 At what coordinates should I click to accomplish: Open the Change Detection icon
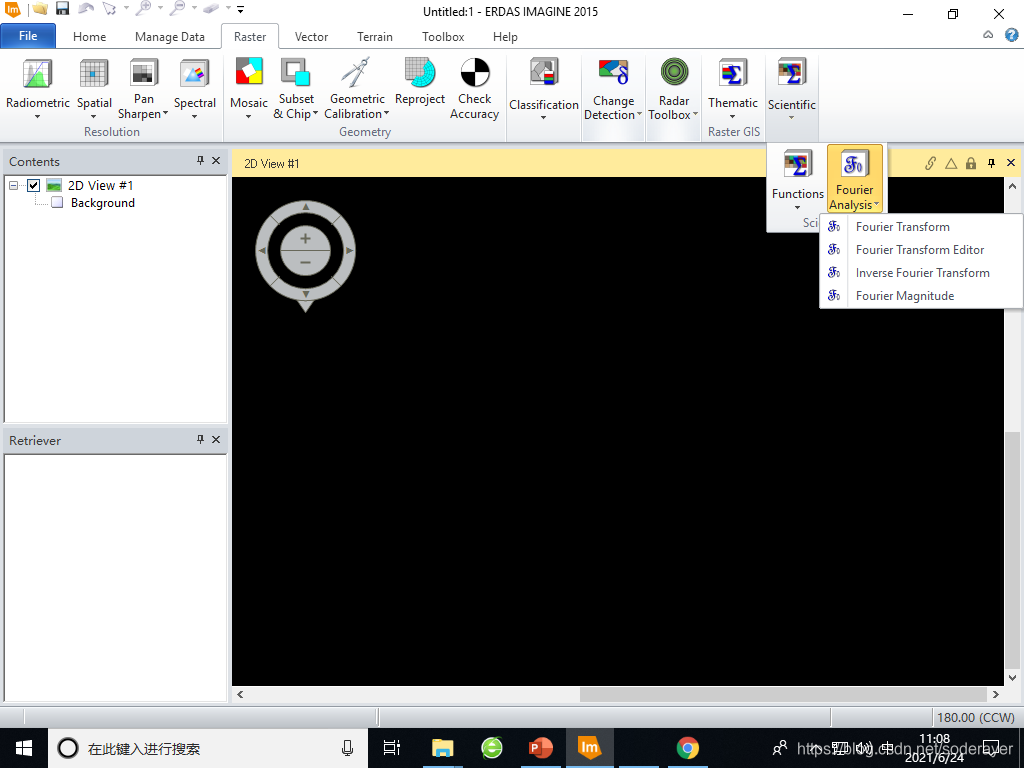[x=613, y=72]
